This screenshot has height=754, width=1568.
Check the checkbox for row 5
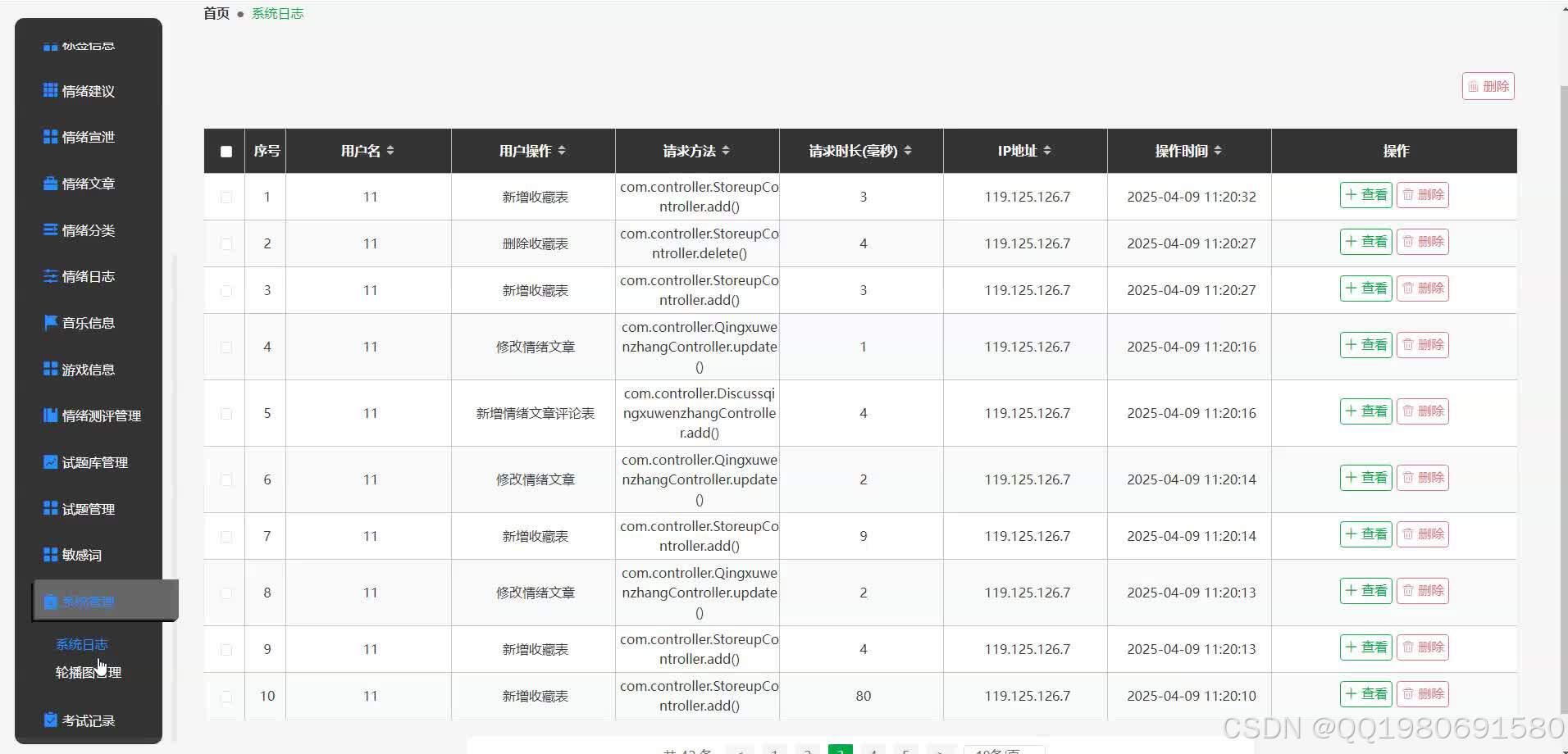pyautogui.click(x=225, y=413)
